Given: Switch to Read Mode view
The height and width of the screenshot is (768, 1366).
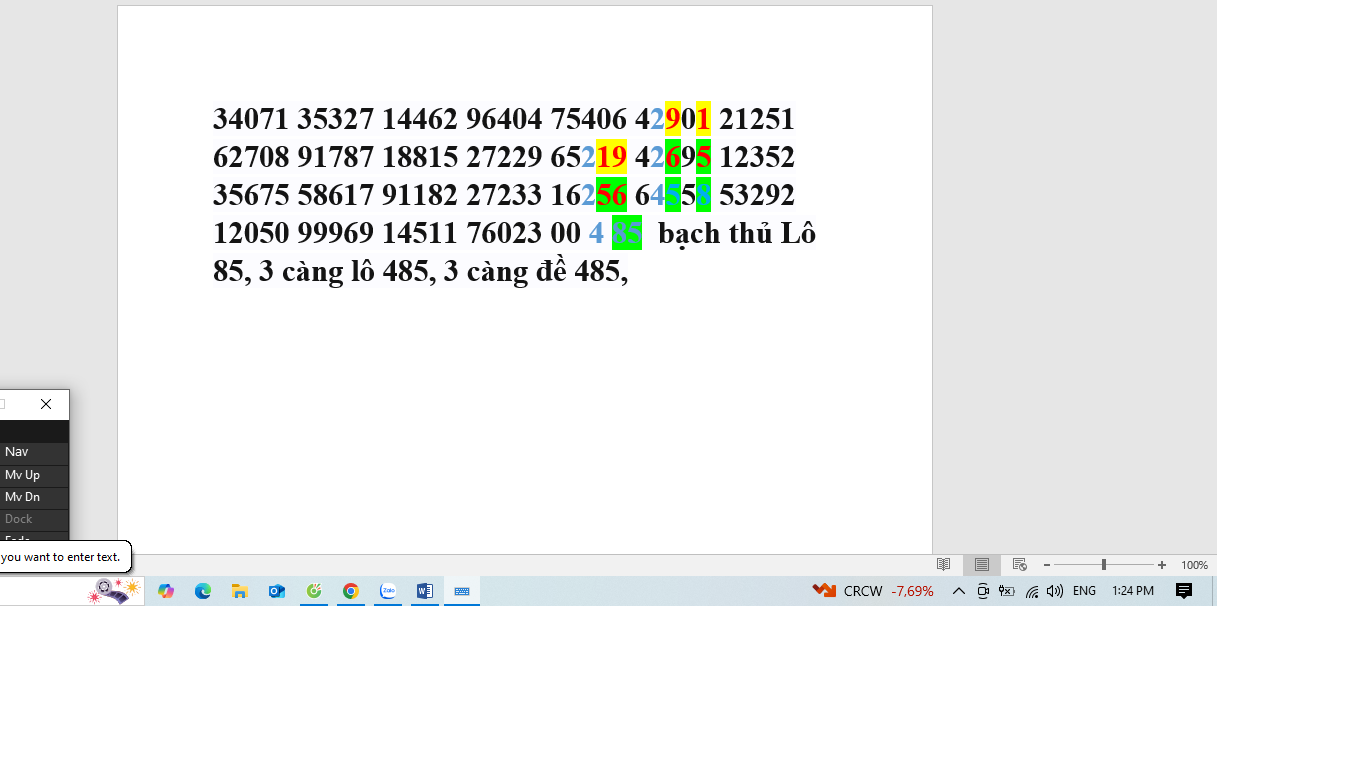Looking at the screenshot, I should point(943,565).
